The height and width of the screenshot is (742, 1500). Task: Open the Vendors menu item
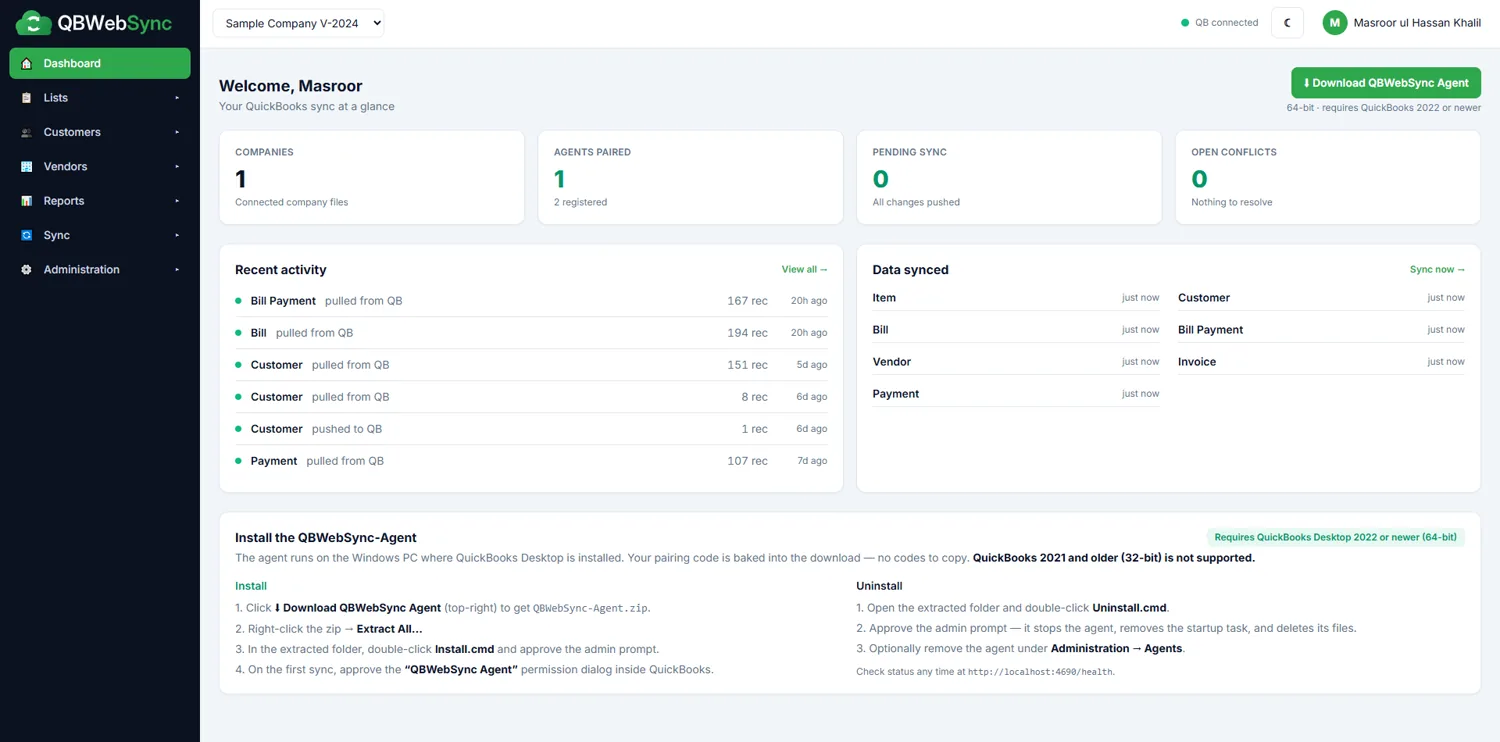(100, 167)
